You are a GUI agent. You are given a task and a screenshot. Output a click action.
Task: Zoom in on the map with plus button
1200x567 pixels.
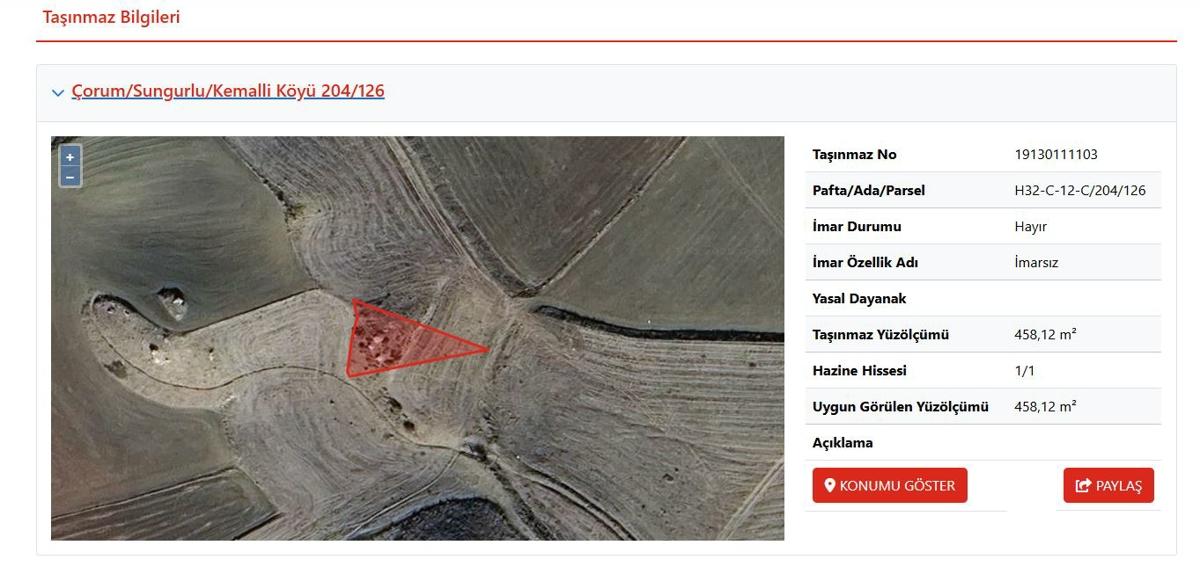tap(70, 157)
